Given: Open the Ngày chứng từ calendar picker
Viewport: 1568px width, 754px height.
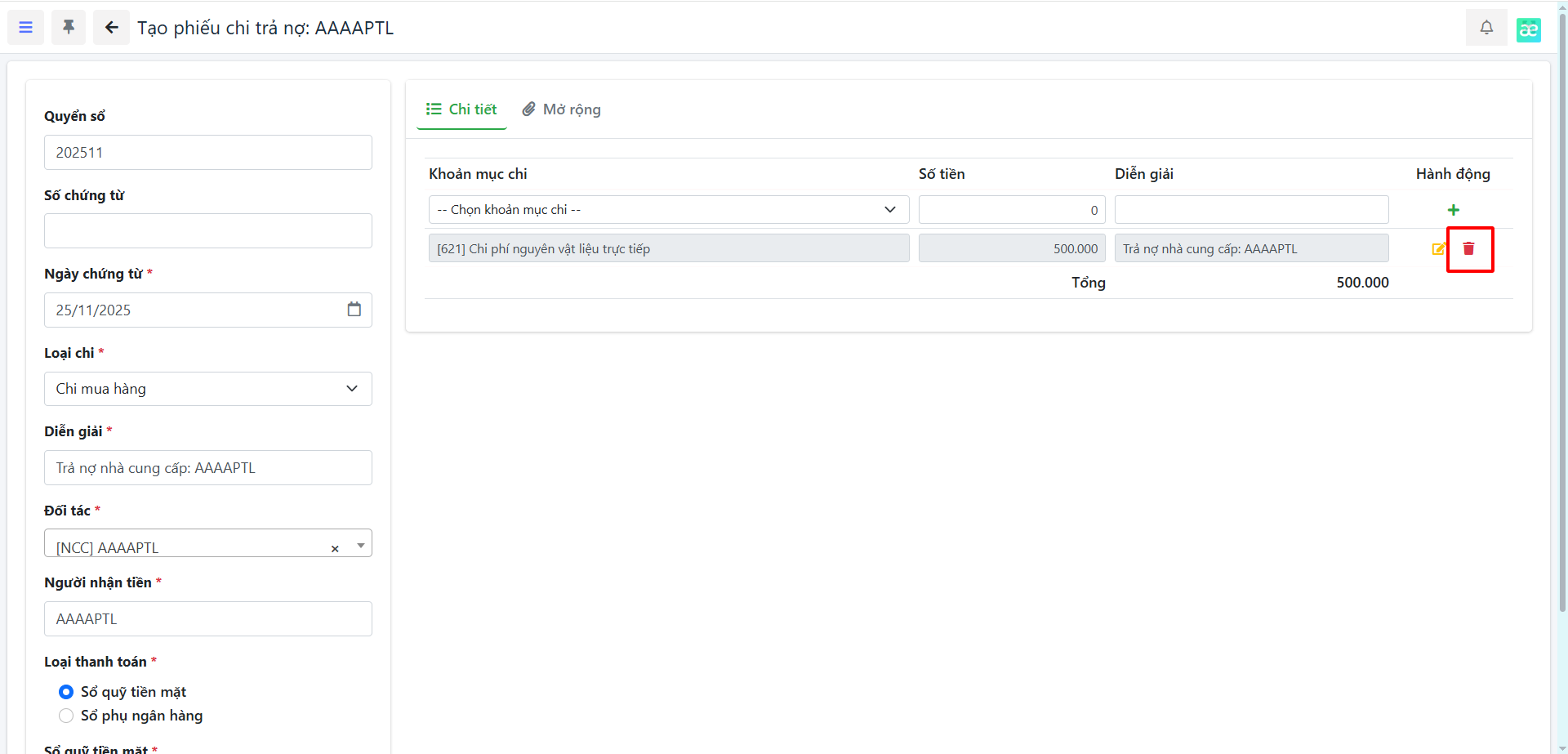Looking at the screenshot, I should point(354,310).
